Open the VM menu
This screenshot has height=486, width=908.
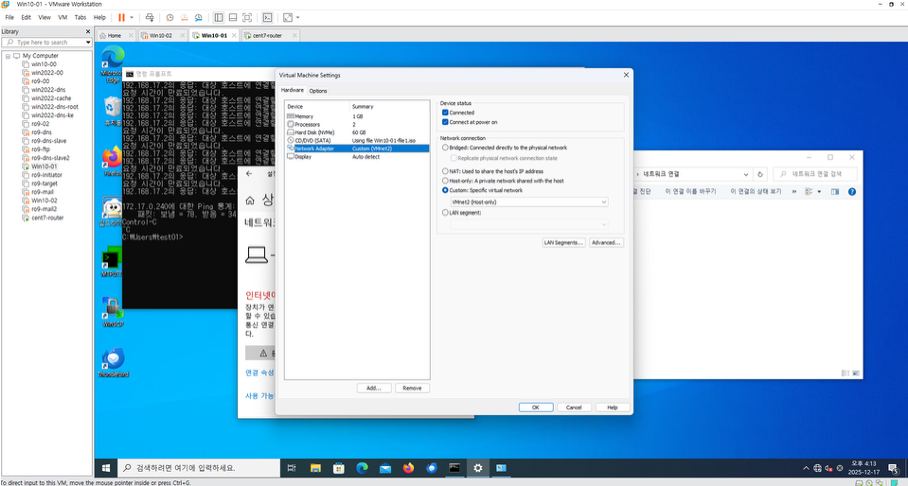[63, 17]
